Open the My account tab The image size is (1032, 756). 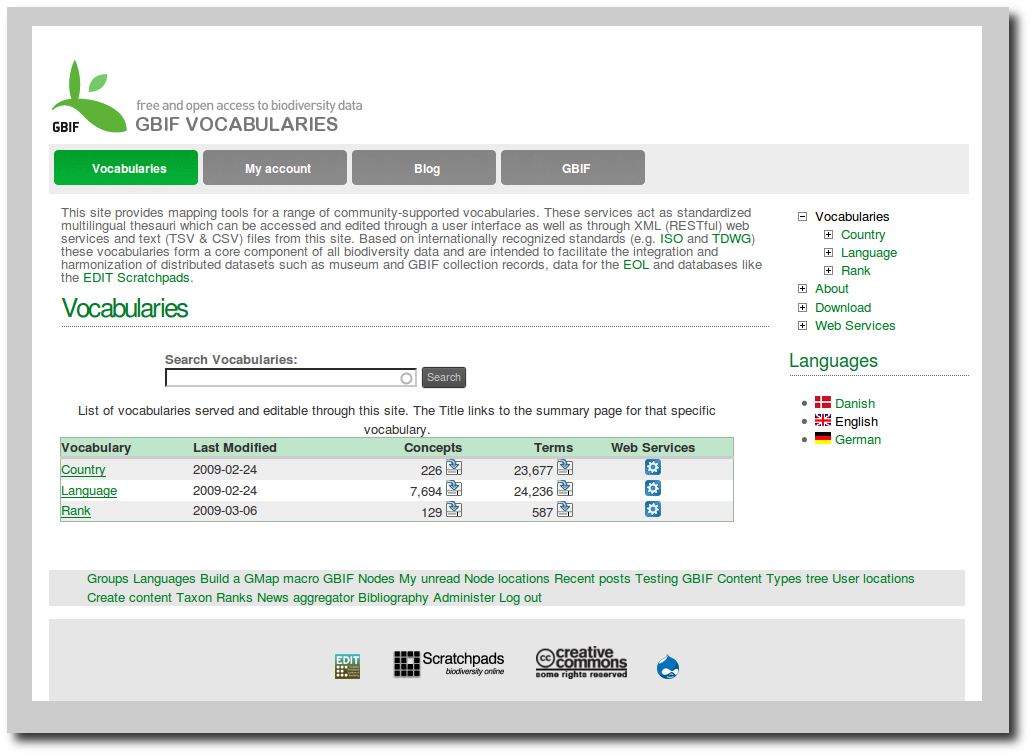pyautogui.click(x=274, y=168)
